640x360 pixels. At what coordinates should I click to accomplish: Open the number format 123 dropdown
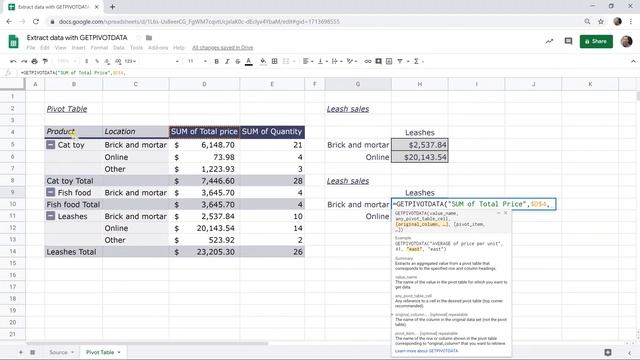(131, 61)
